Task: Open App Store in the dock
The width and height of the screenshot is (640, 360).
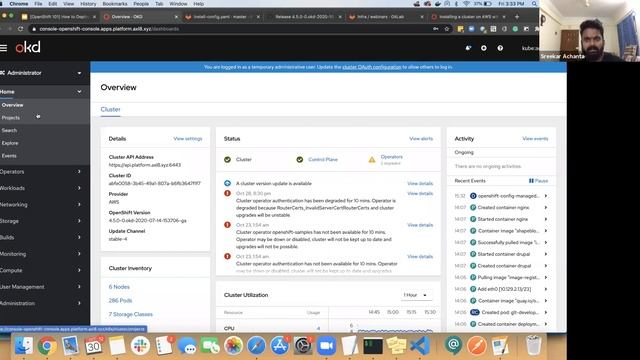Action: (280, 346)
